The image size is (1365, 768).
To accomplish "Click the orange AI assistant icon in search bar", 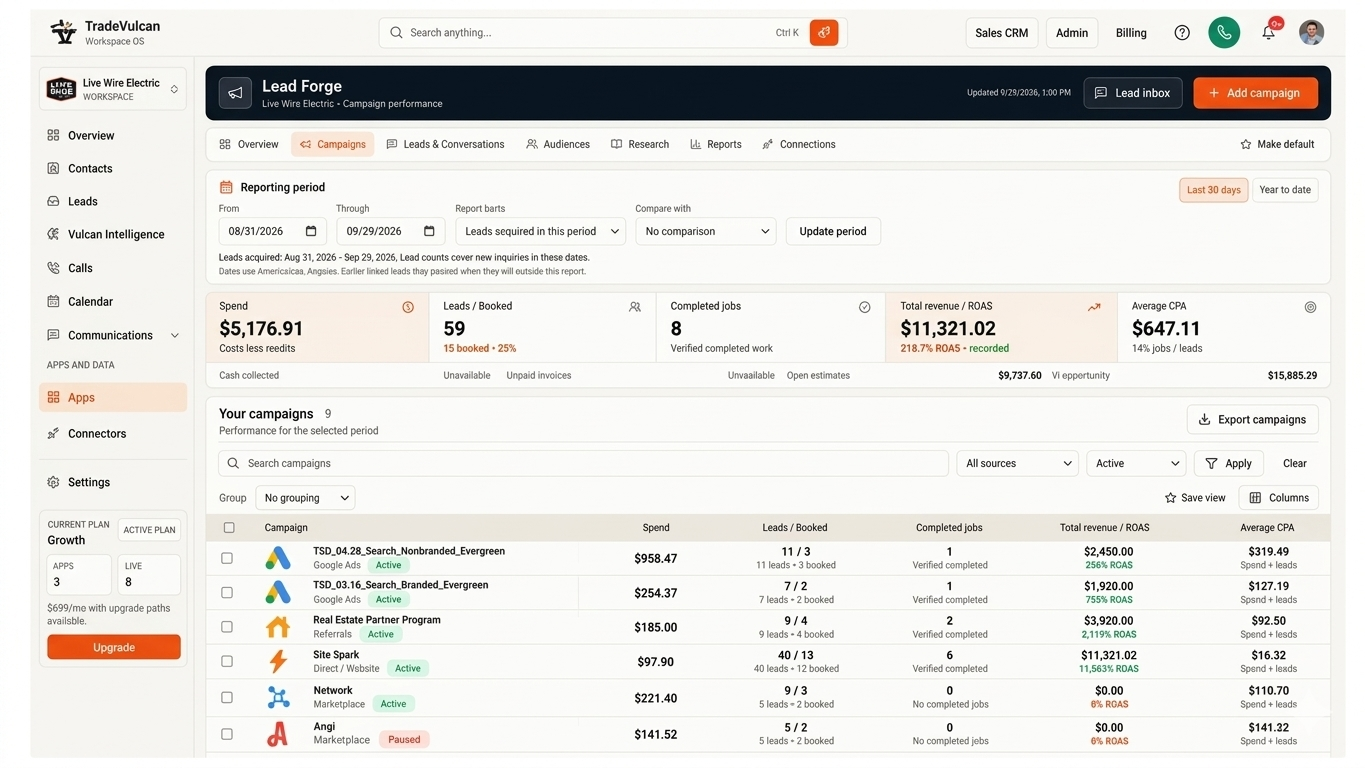I will pyautogui.click(x=824, y=32).
